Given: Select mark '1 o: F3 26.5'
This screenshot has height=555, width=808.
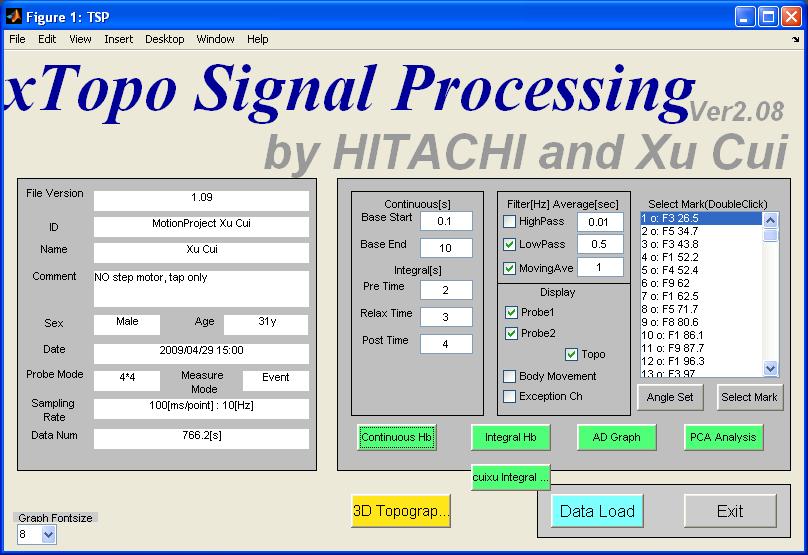Looking at the screenshot, I should click(701, 218).
